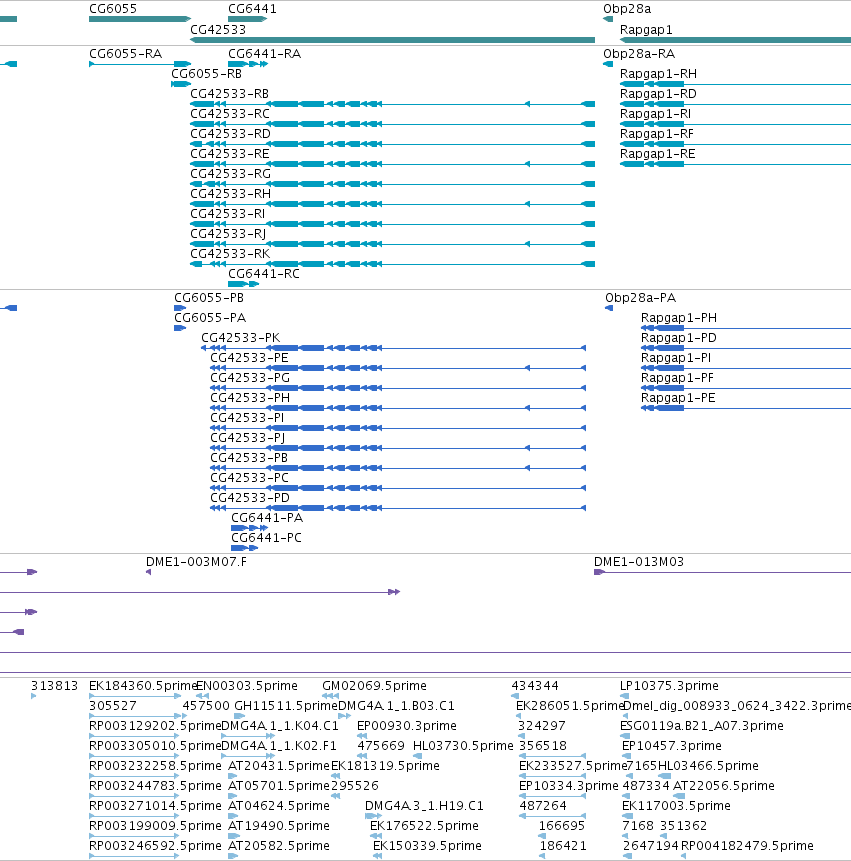Select protein CG42533-PJ
The height and width of the screenshot is (861, 851).
(248, 438)
